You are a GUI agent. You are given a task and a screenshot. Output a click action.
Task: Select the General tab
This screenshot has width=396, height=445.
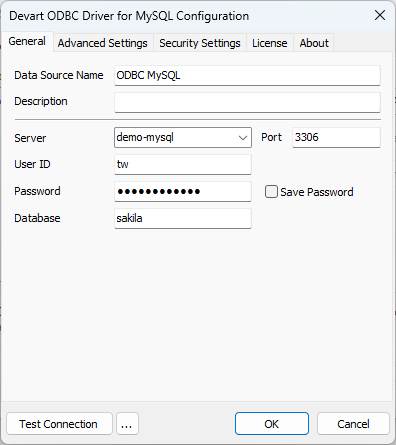pyautogui.click(x=27, y=41)
